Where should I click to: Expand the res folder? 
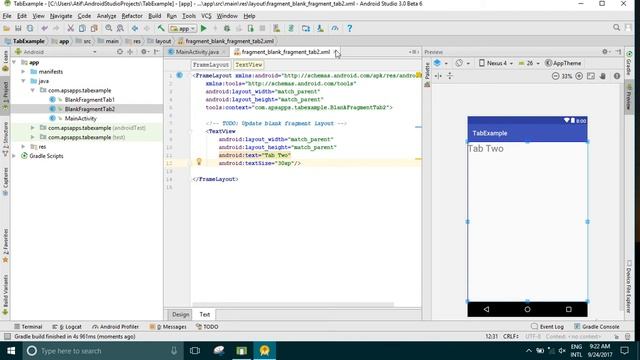(23, 147)
